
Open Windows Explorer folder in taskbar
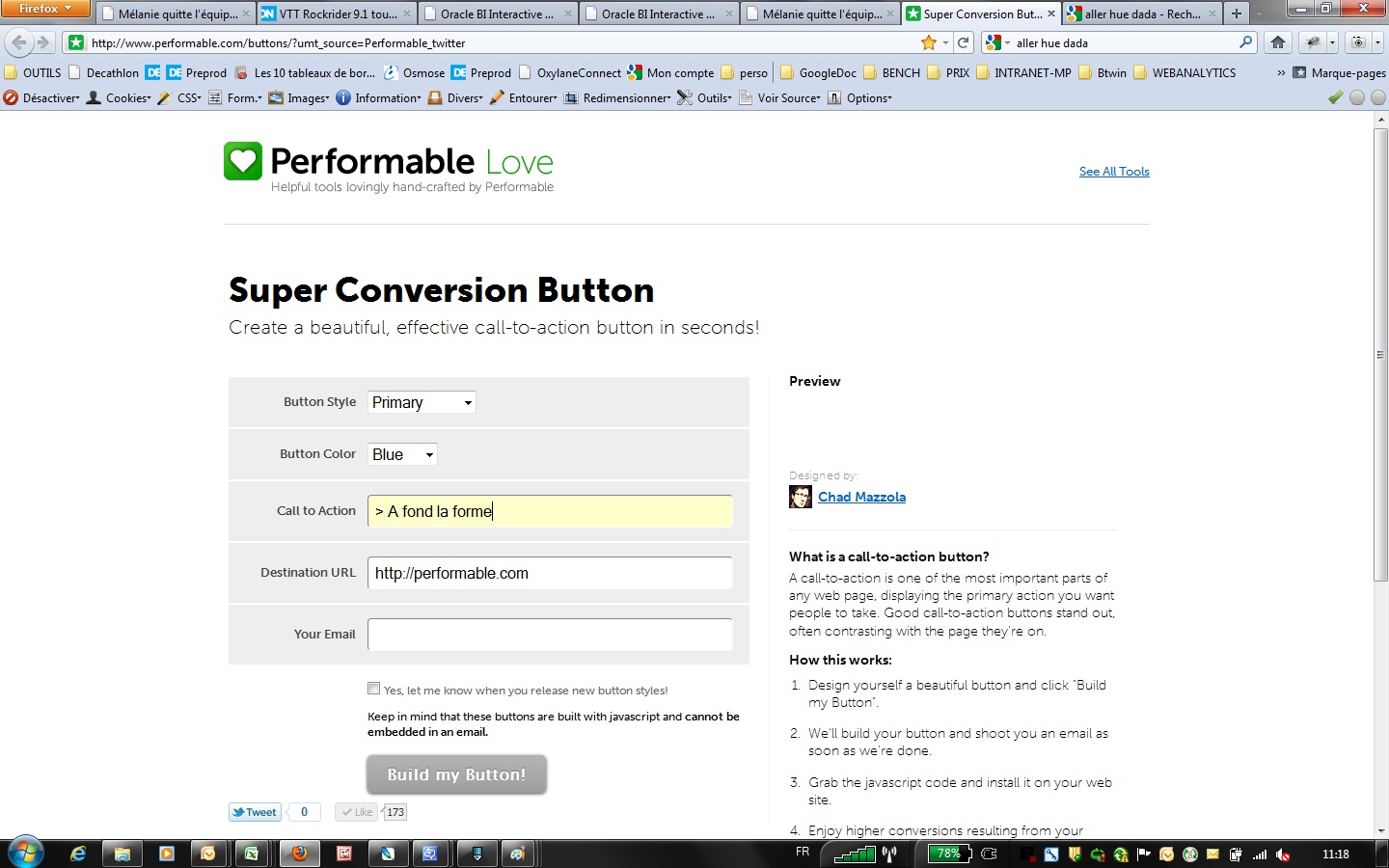pos(123,854)
